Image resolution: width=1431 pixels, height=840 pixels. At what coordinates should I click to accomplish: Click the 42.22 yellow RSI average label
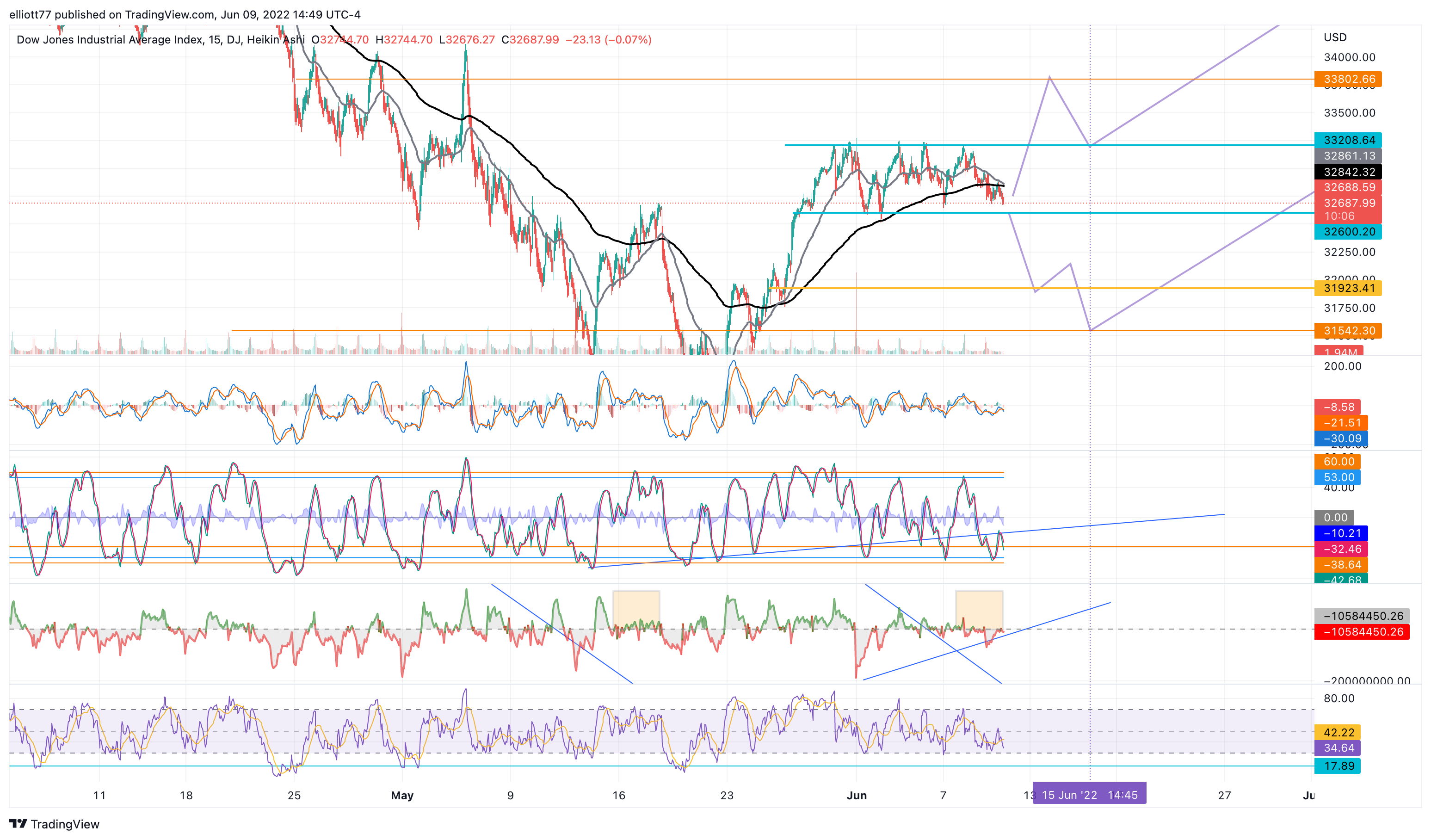[1337, 733]
